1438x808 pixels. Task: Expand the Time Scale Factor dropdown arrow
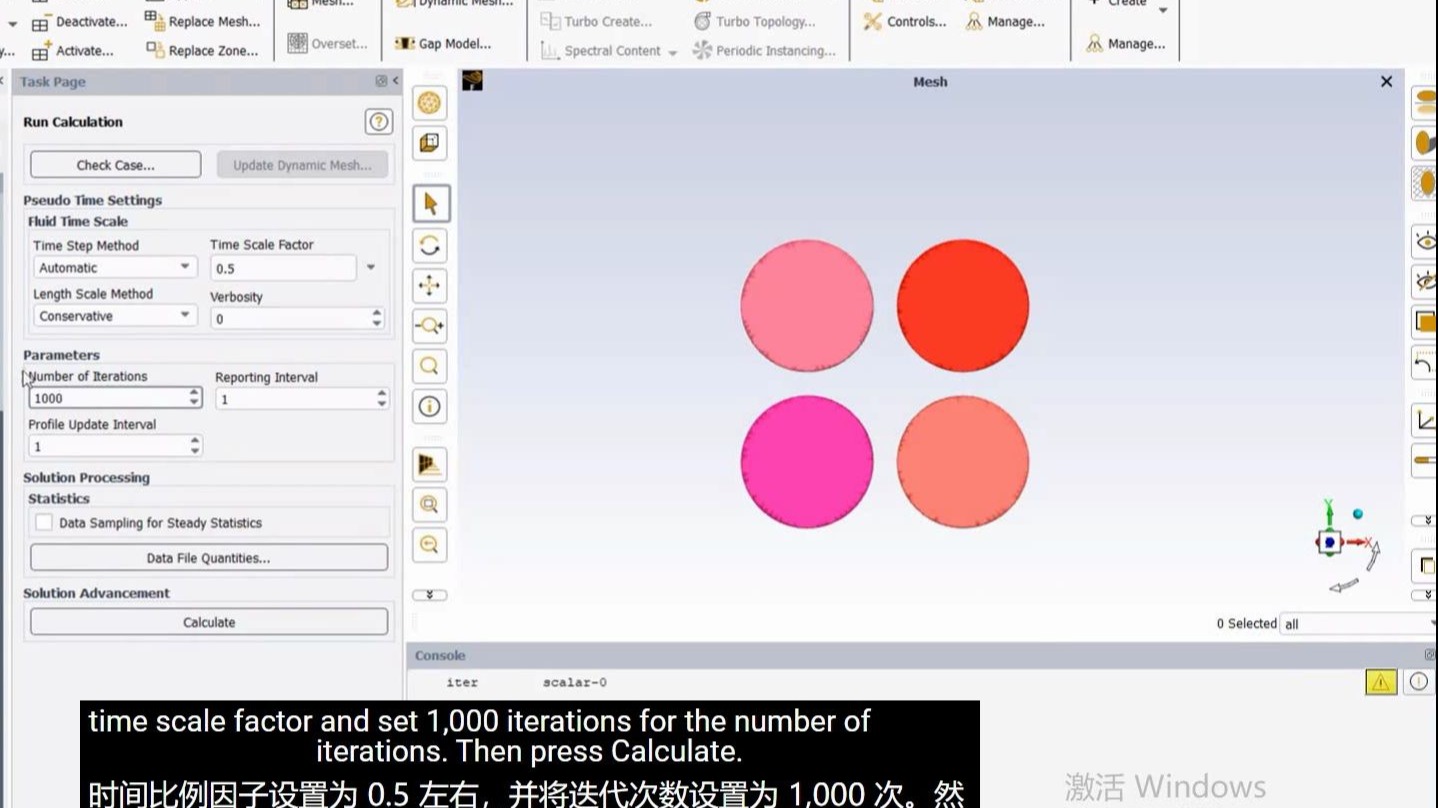(x=371, y=268)
